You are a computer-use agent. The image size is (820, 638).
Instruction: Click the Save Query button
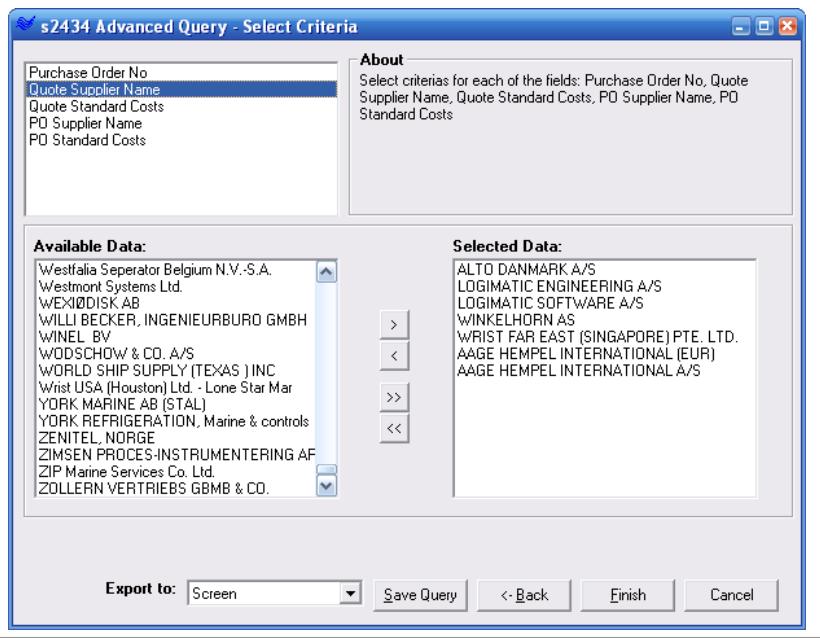click(x=420, y=595)
